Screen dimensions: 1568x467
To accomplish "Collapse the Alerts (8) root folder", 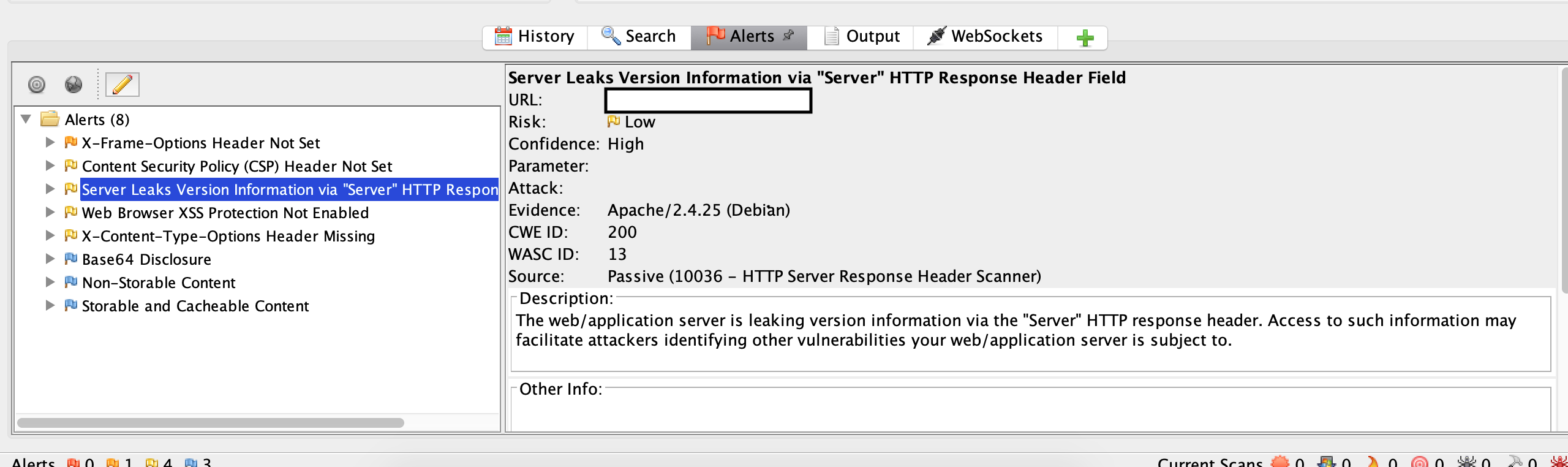I will tap(26, 119).
